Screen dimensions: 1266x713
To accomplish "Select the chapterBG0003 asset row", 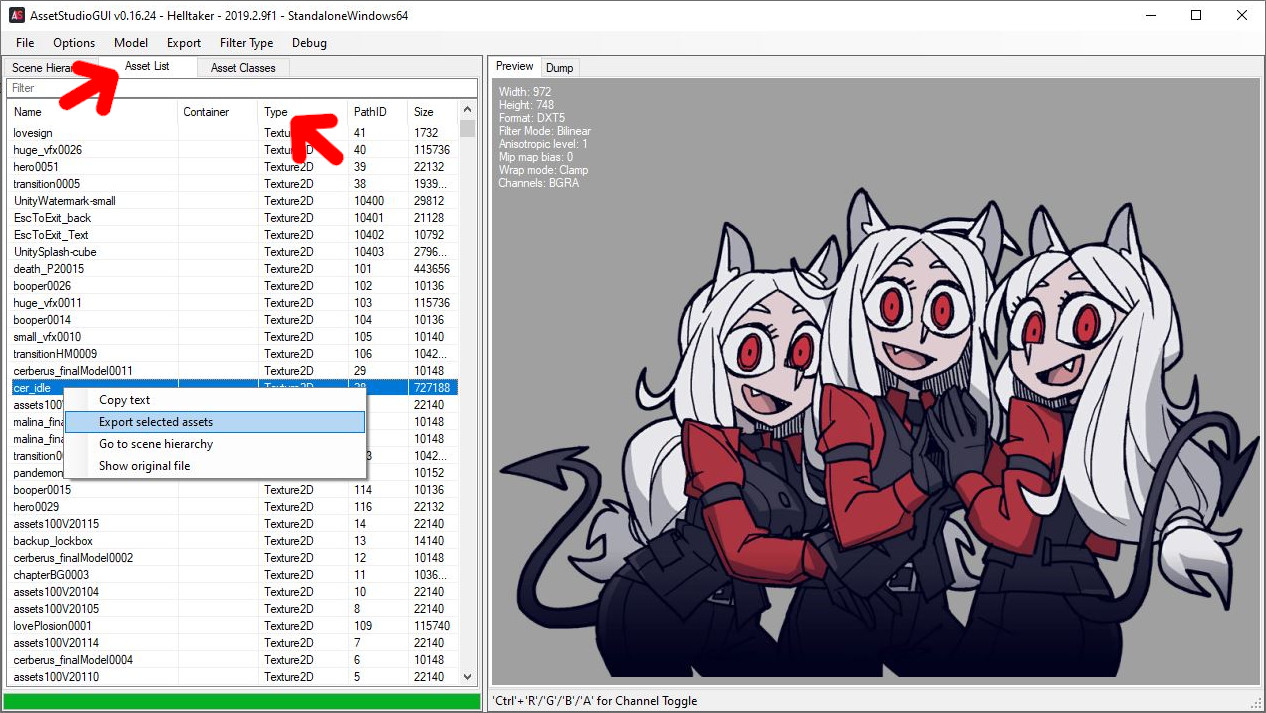I will (x=233, y=575).
